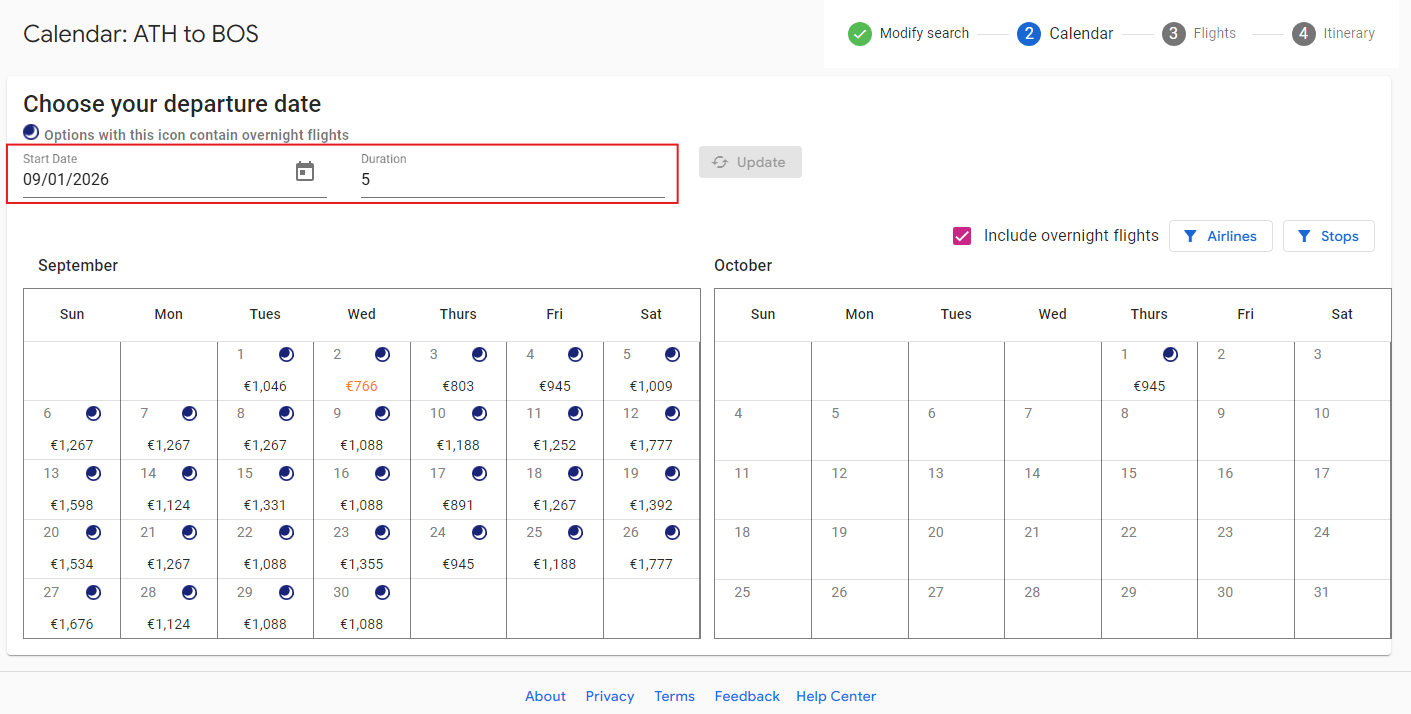Click the overnight moon icon on October 1

(x=1170, y=354)
